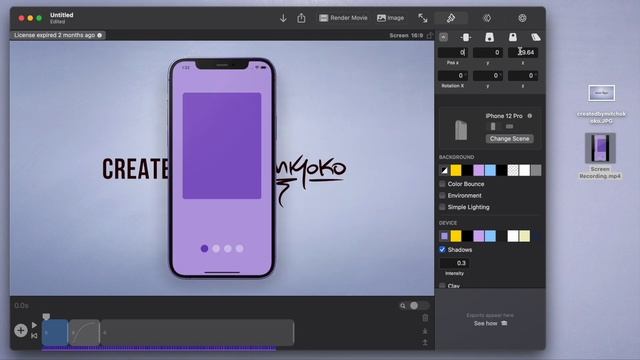Select the pale yellow device color swatch
The height and width of the screenshot is (360, 640).
click(x=524, y=236)
